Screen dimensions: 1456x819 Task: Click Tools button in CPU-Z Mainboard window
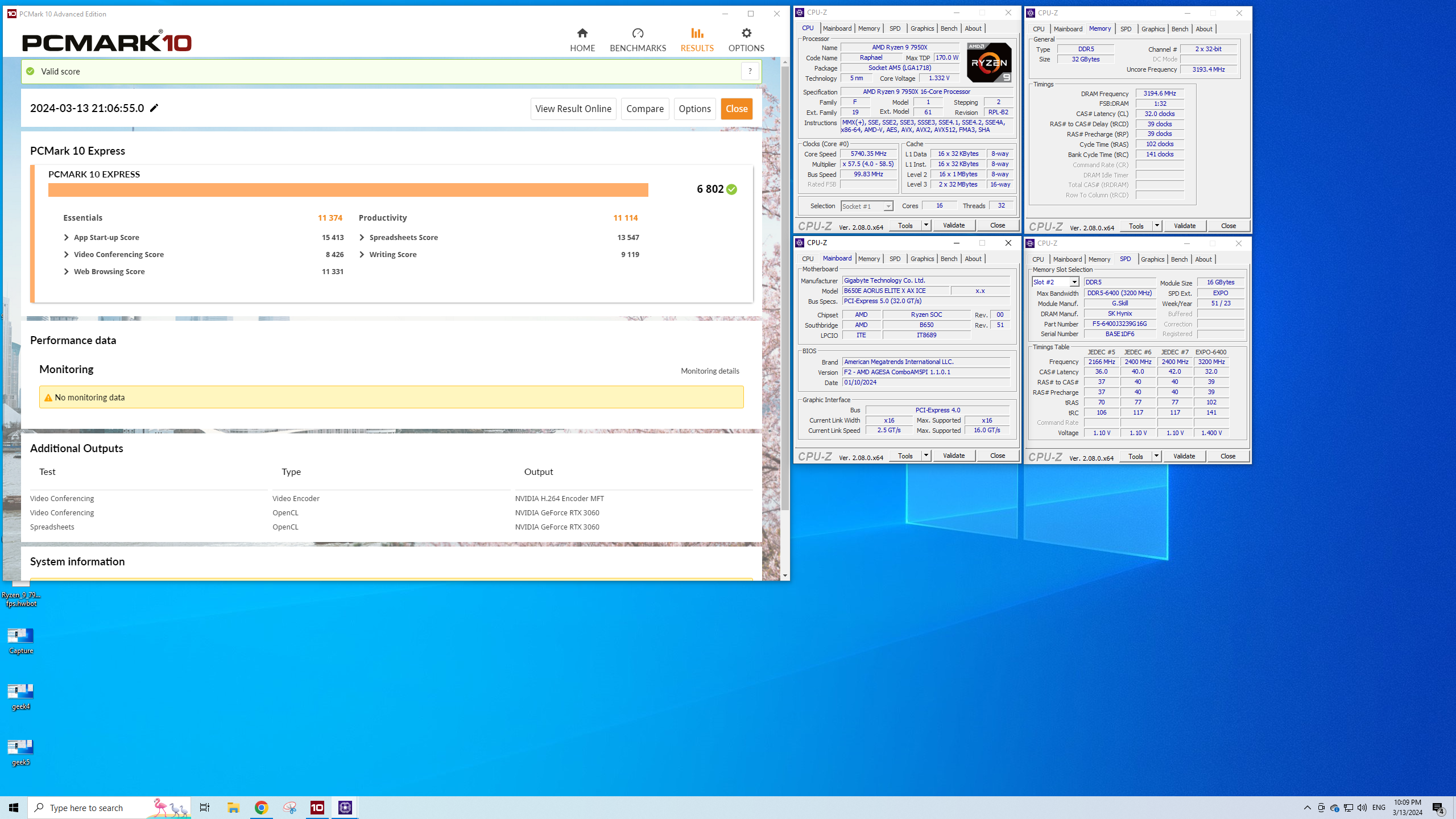[905, 456]
